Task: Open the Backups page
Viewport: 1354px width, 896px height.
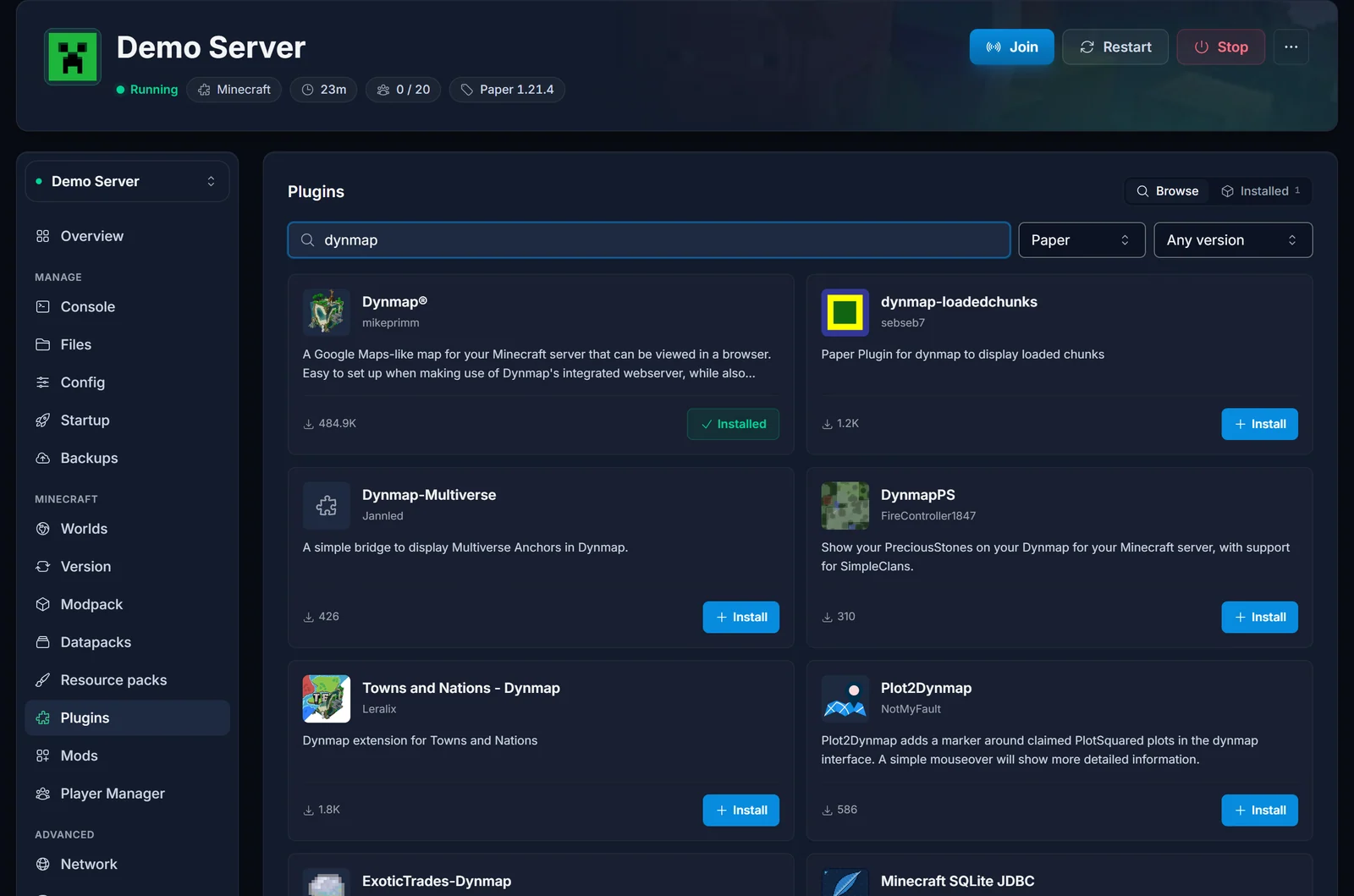Action: [127, 458]
